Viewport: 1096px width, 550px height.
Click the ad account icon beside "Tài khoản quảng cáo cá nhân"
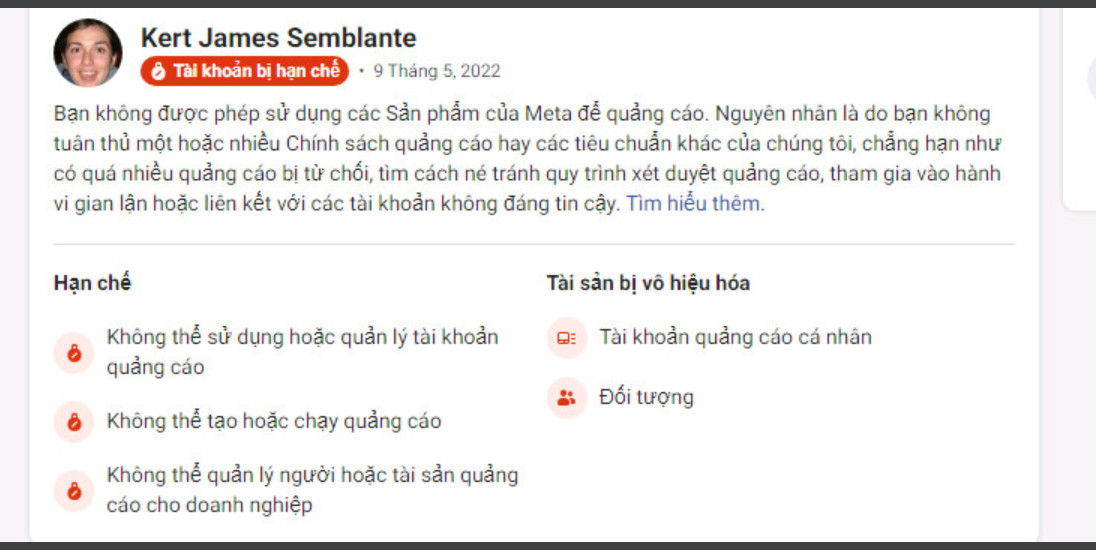pyautogui.click(x=566, y=338)
